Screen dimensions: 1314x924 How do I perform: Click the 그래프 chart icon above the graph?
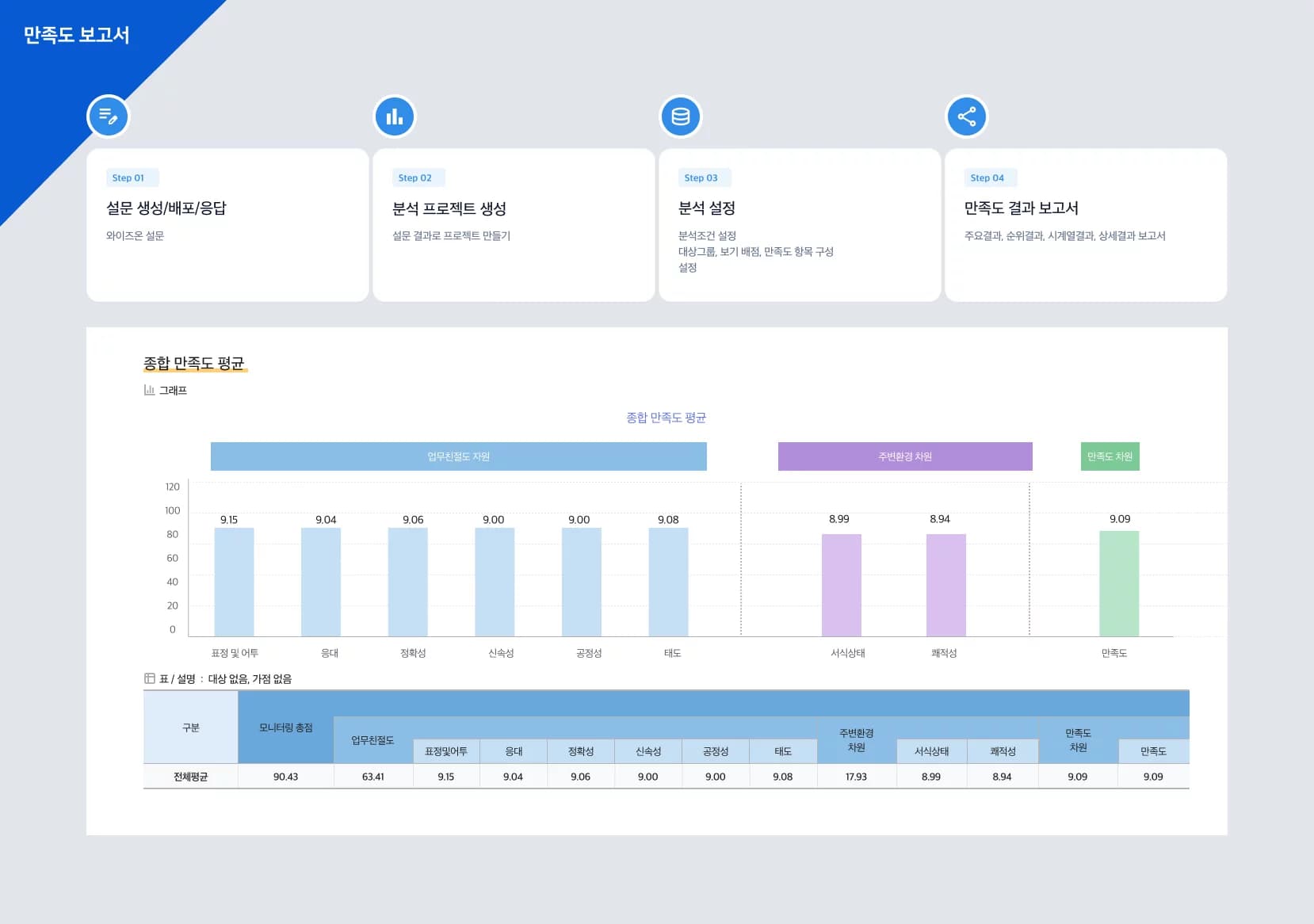coord(148,389)
